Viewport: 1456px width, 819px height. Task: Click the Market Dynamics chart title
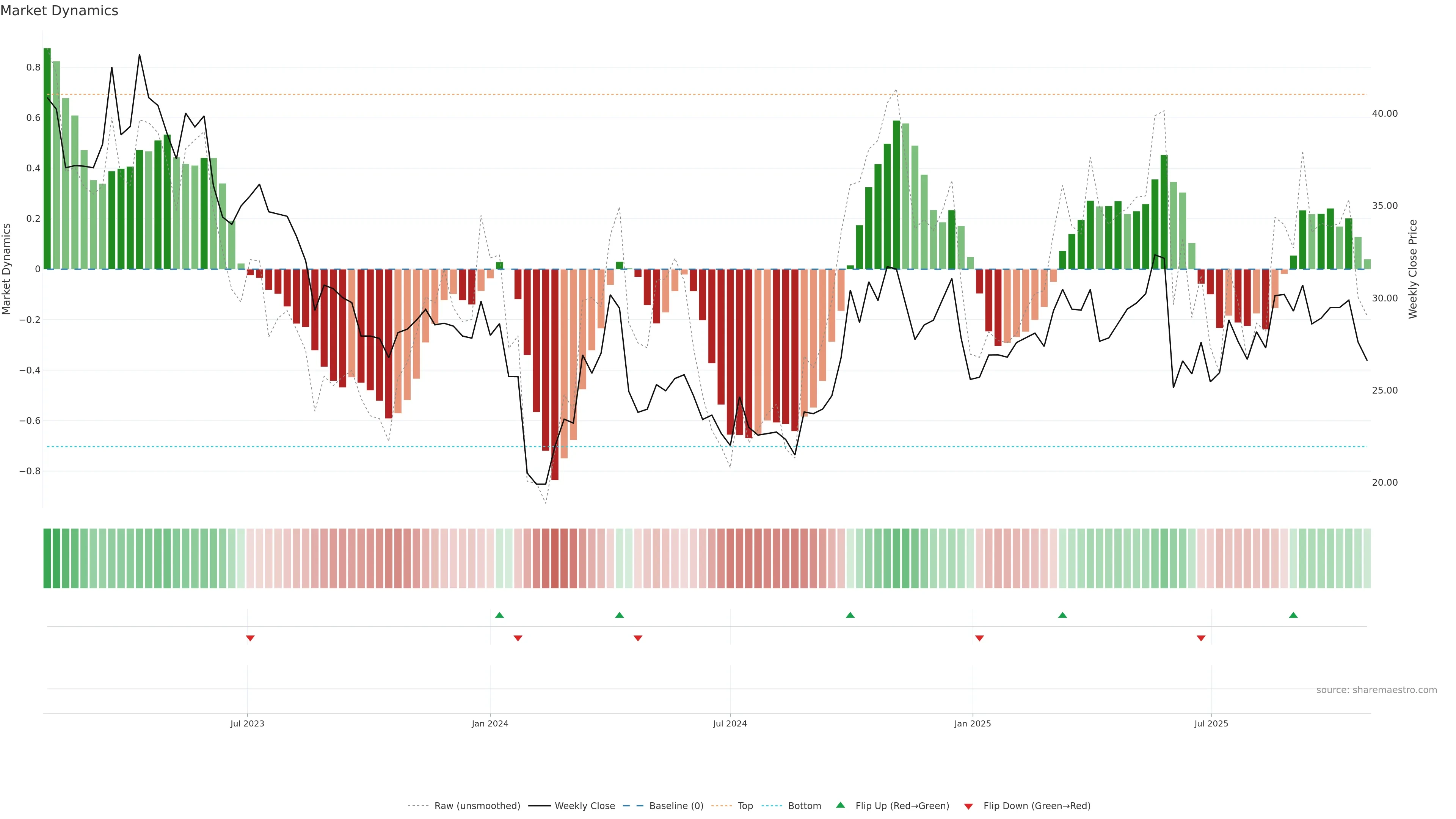pyautogui.click(x=60, y=11)
